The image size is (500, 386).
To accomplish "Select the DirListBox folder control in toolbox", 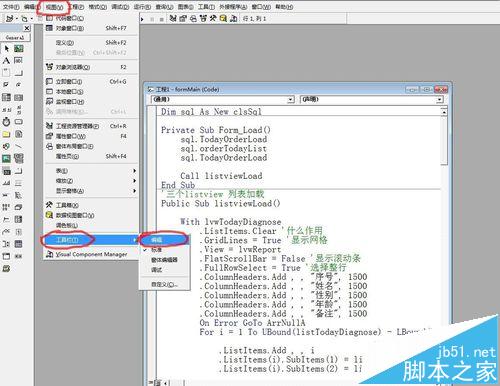I will 6,134.
